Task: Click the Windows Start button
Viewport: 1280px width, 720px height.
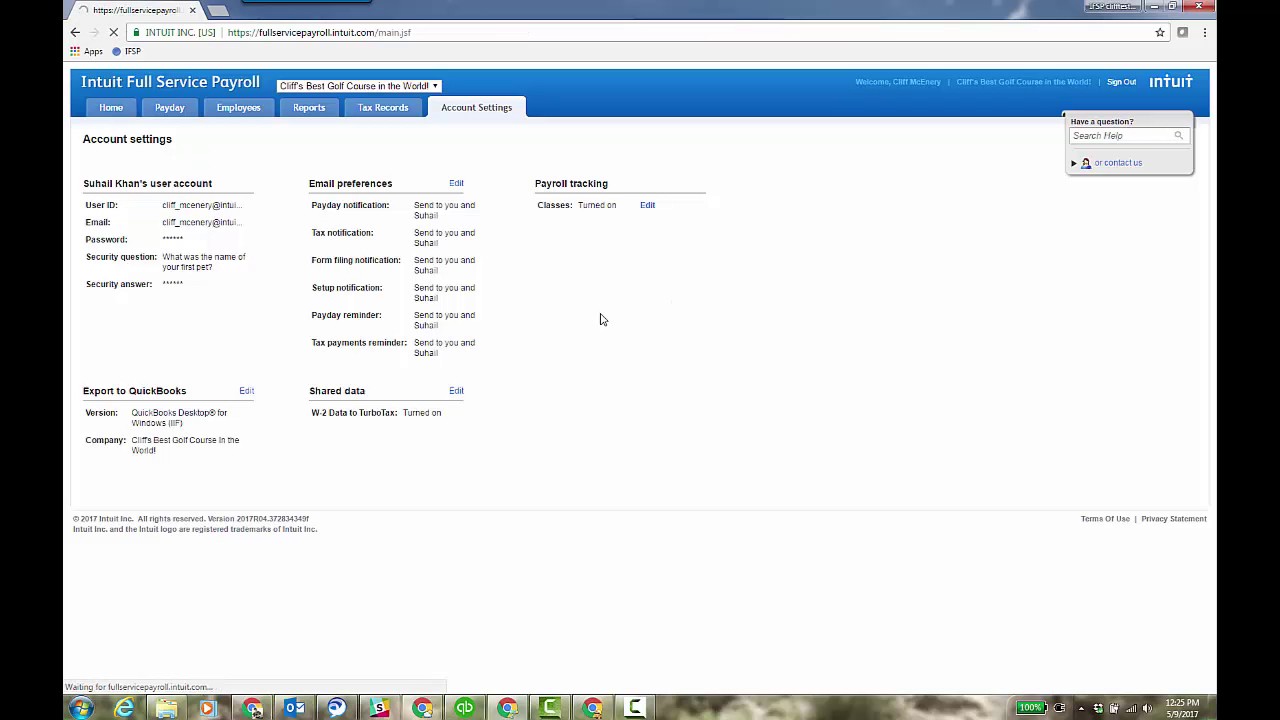Action: tap(81, 708)
